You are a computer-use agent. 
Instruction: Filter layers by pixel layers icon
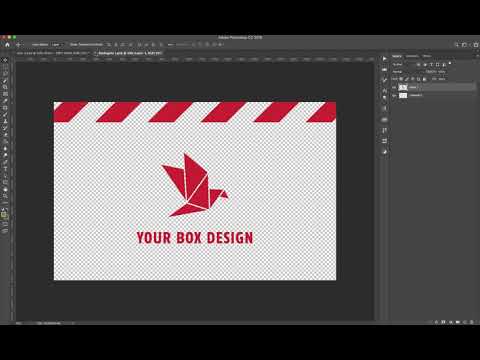click(419, 65)
